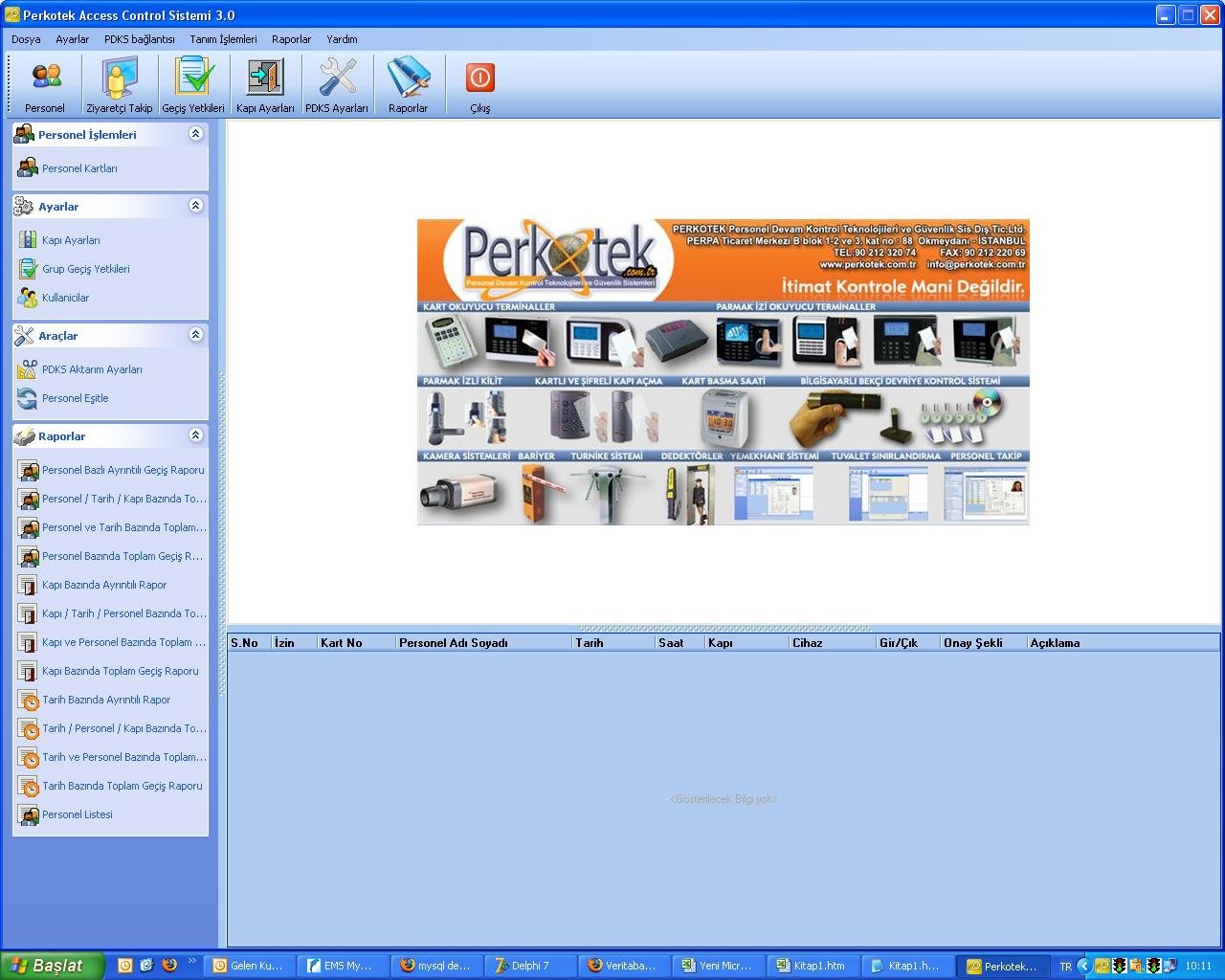Open Raporlar using the blue book icon
Viewport: 1225px width, 980px height.
click(409, 84)
